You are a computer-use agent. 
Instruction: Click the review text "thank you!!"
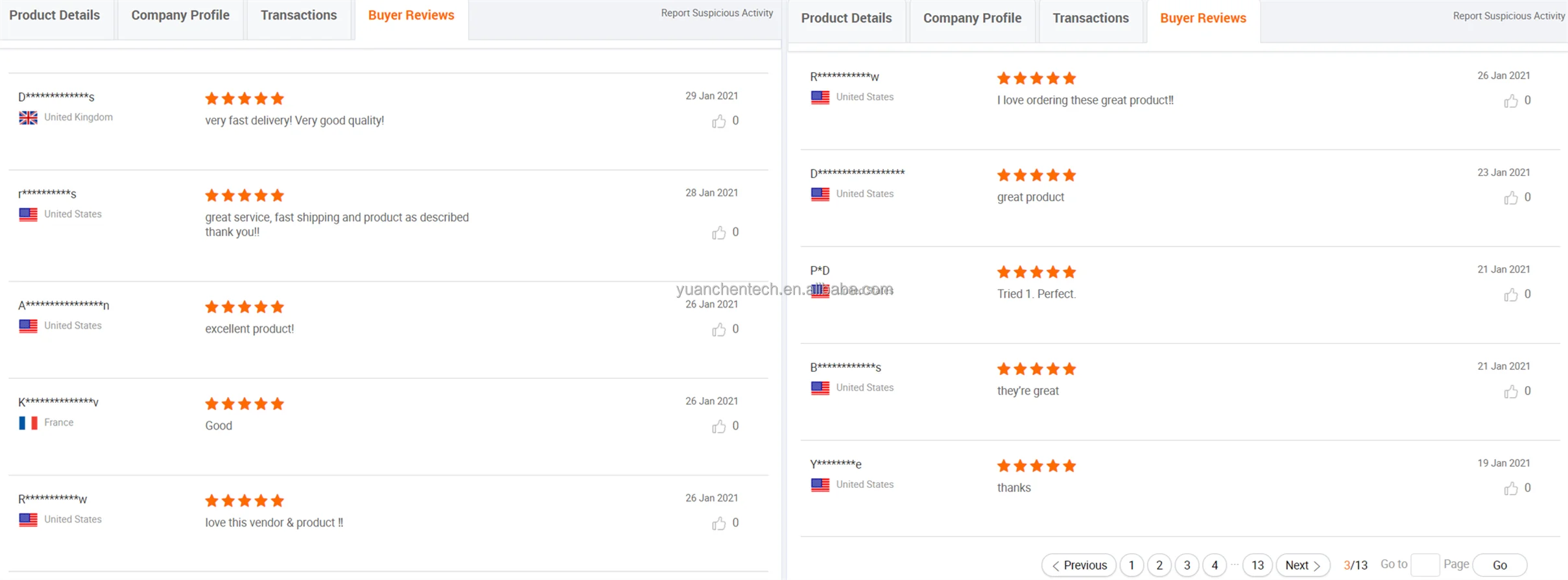232,232
